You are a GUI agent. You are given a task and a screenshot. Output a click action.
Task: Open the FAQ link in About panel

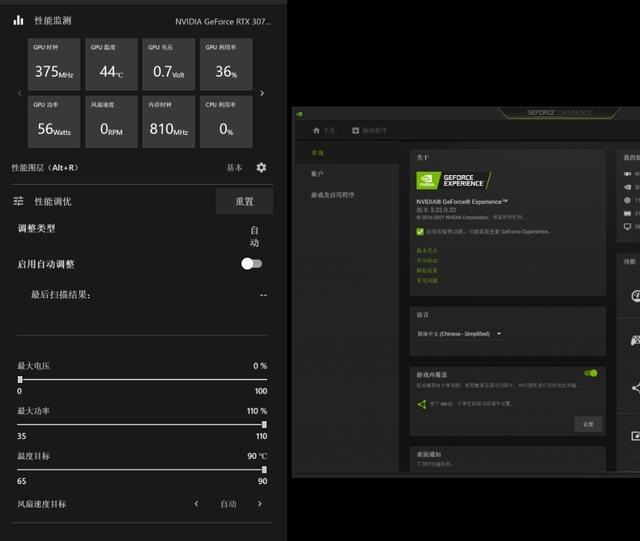click(x=427, y=281)
